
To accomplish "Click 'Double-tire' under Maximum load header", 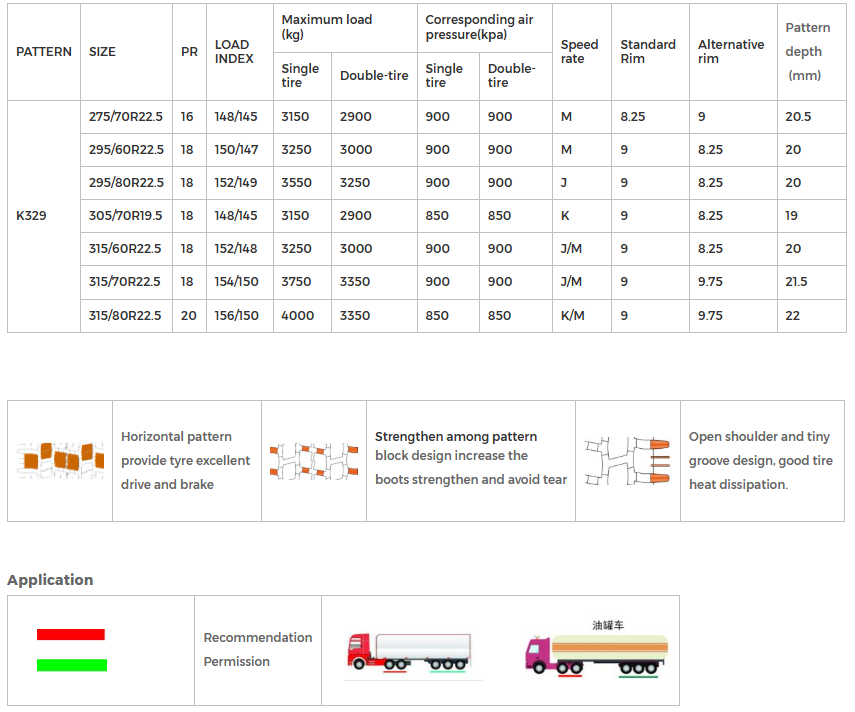I will pyautogui.click(x=374, y=76).
